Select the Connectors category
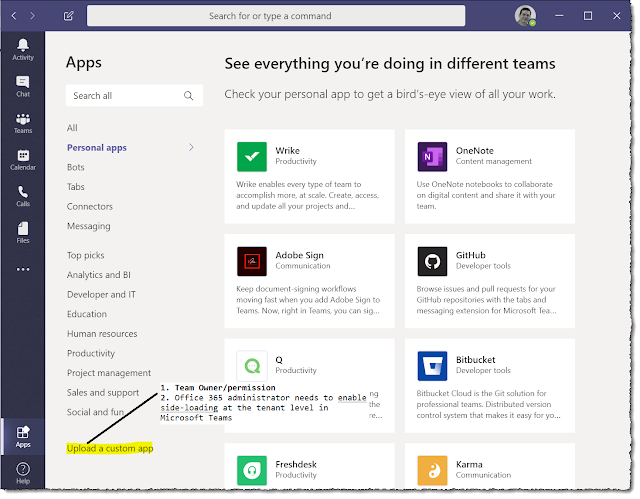This screenshot has width=640, height=499. click(x=90, y=206)
